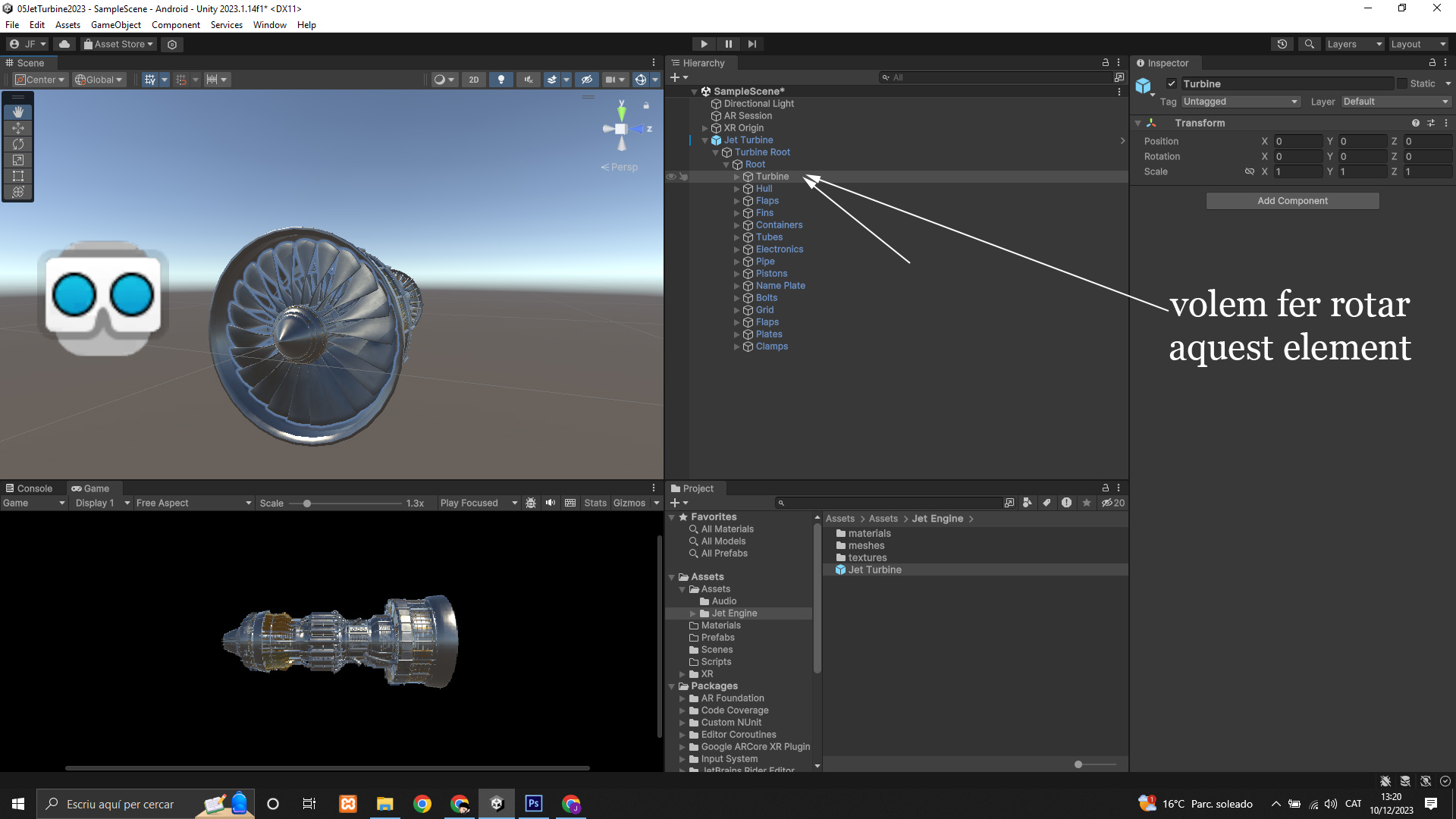The width and height of the screenshot is (1456, 819).
Task: Click the Add Component button
Action: [x=1292, y=201]
